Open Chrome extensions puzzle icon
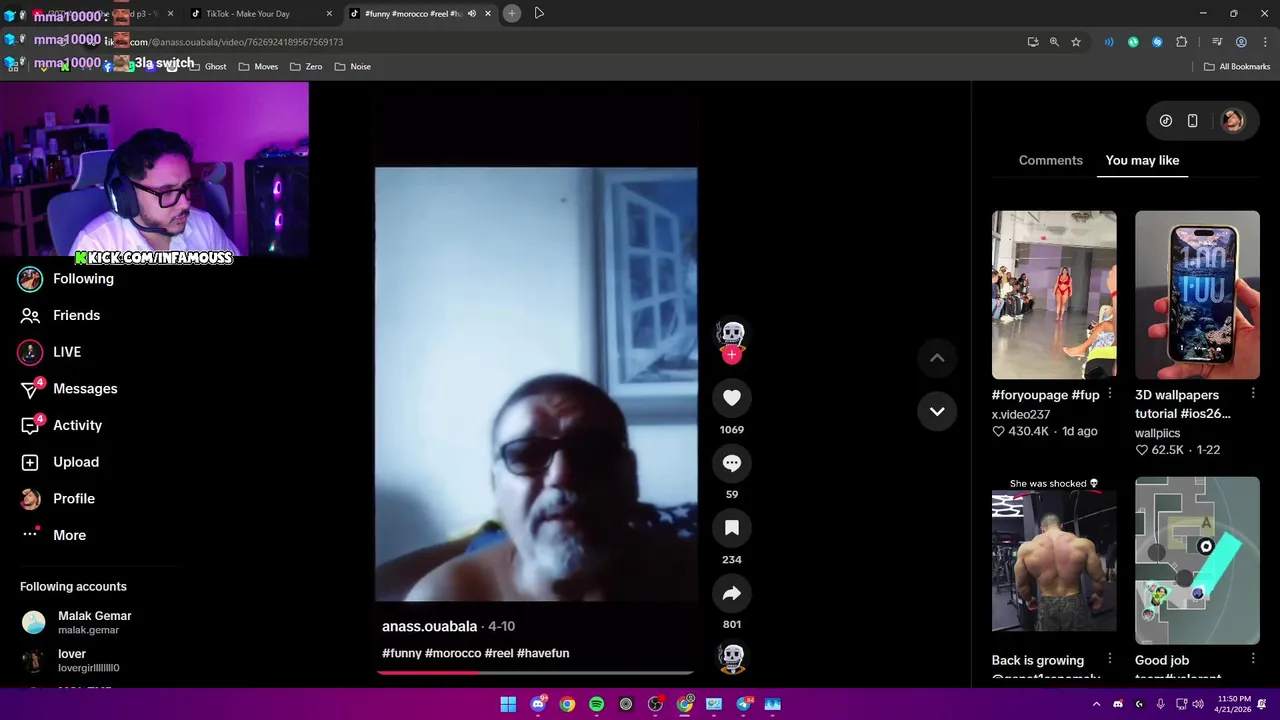The width and height of the screenshot is (1280, 720). 1182,42
